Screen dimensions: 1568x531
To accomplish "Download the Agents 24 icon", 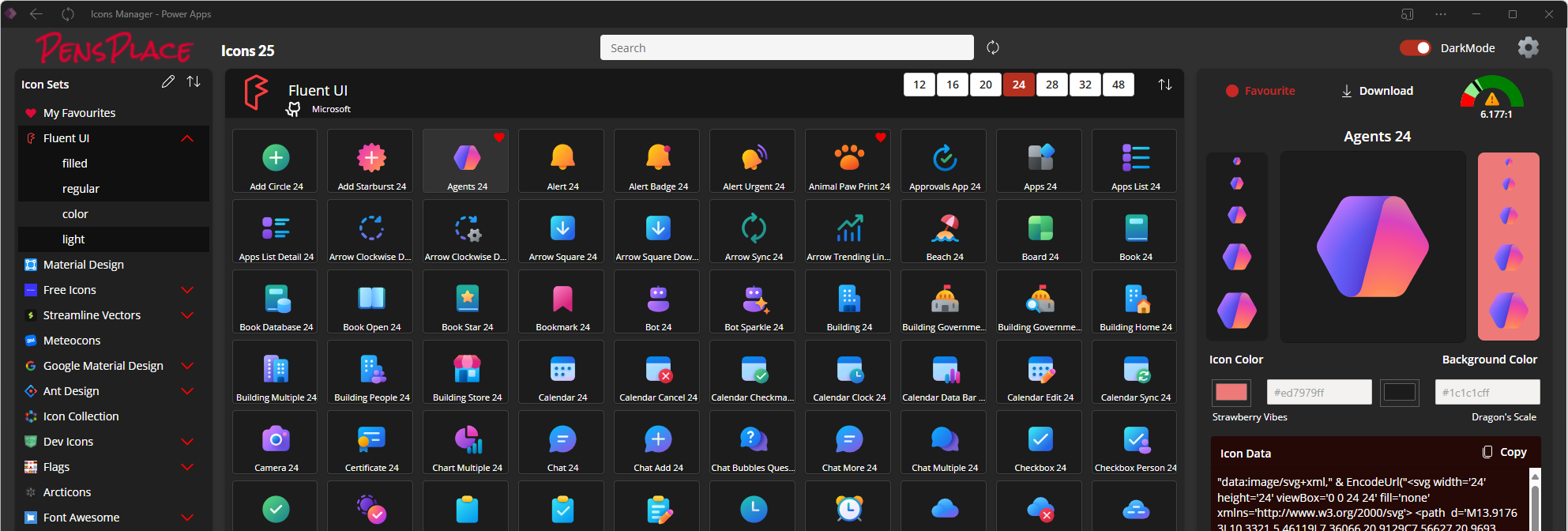I will pyautogui.click(x=1377, y=91).
